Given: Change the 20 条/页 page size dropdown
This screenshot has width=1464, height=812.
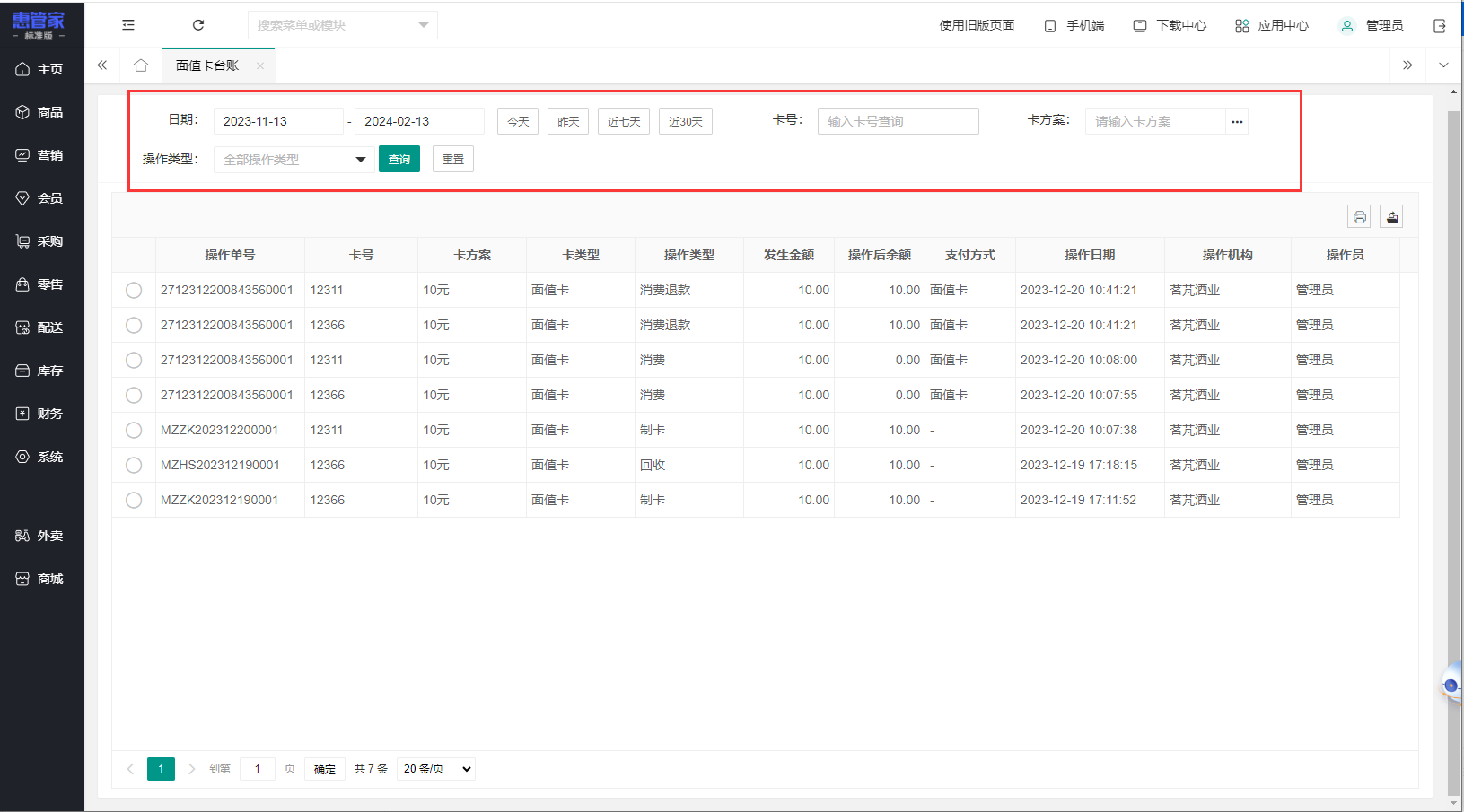Looking at the screenshot, I should click(x=436, y=769).
